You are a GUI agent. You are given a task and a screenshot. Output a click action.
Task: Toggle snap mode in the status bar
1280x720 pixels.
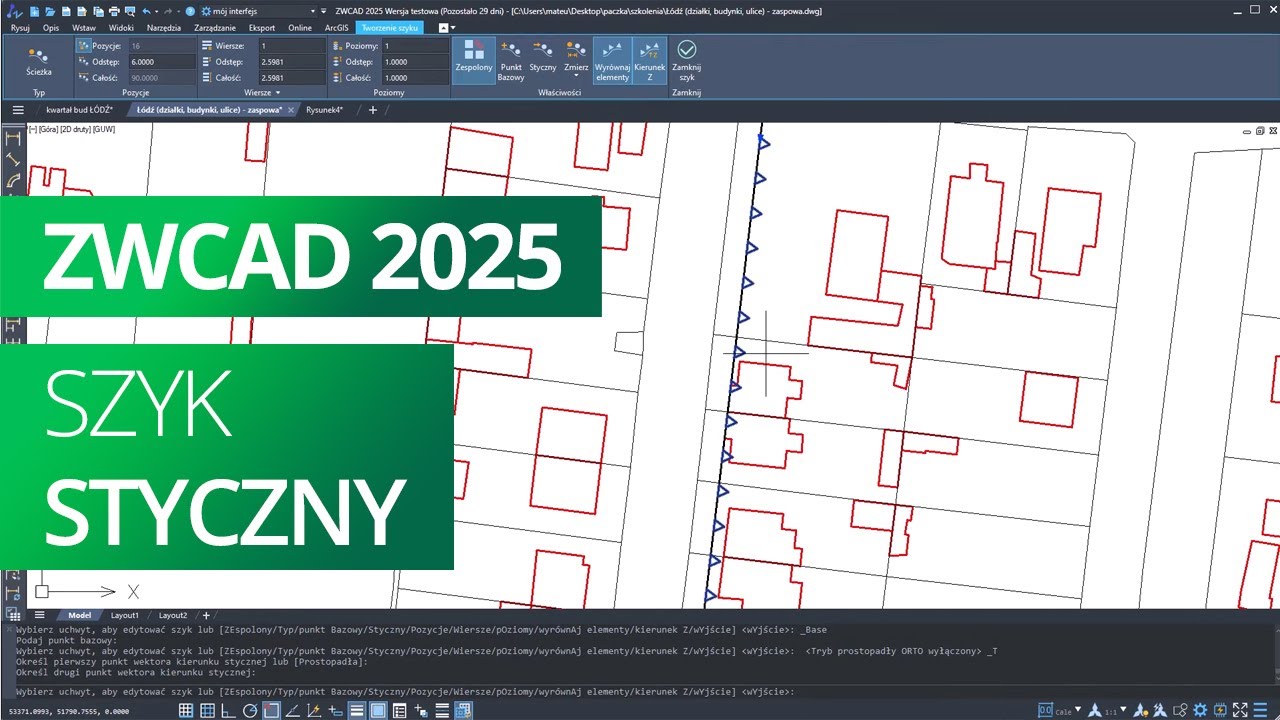(207, 710)
